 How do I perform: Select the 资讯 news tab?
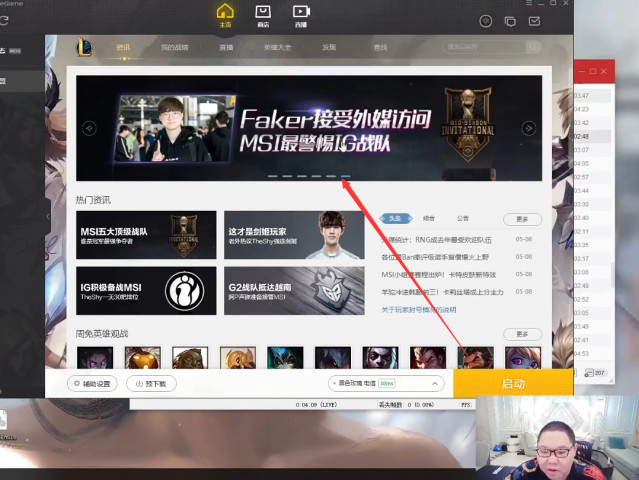123,47
